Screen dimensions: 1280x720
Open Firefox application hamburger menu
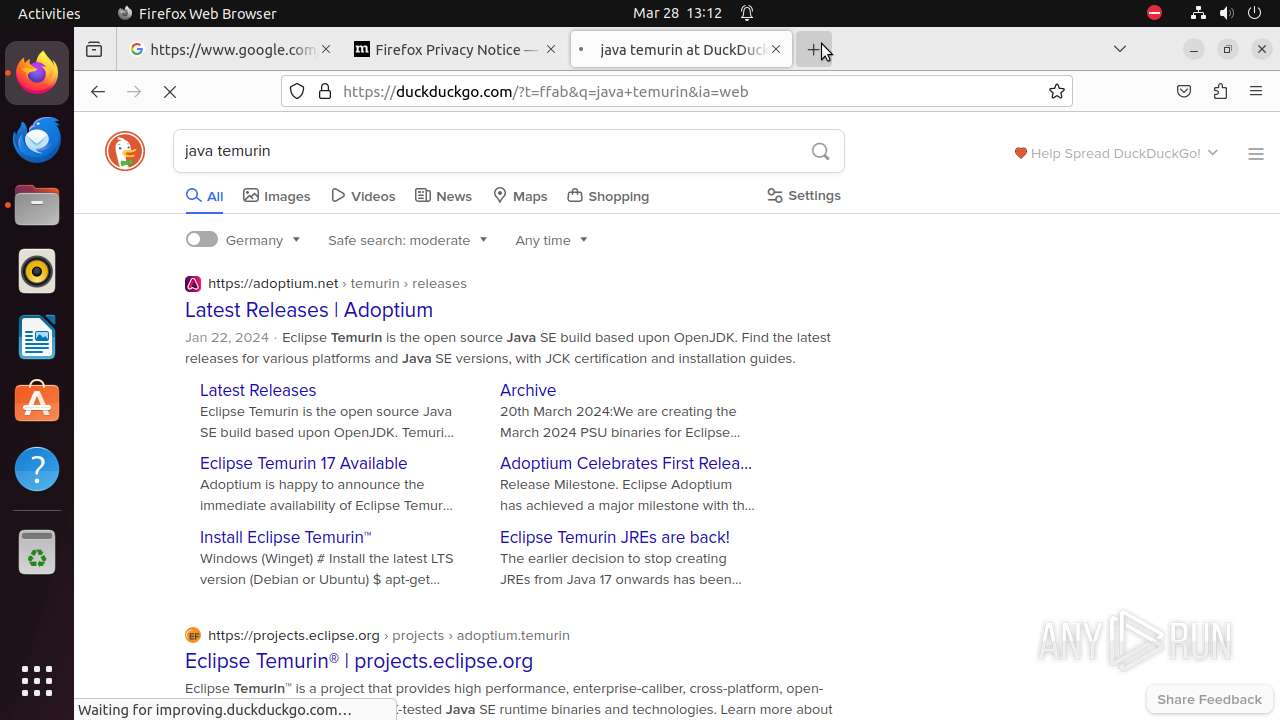tap(1256, 91)
